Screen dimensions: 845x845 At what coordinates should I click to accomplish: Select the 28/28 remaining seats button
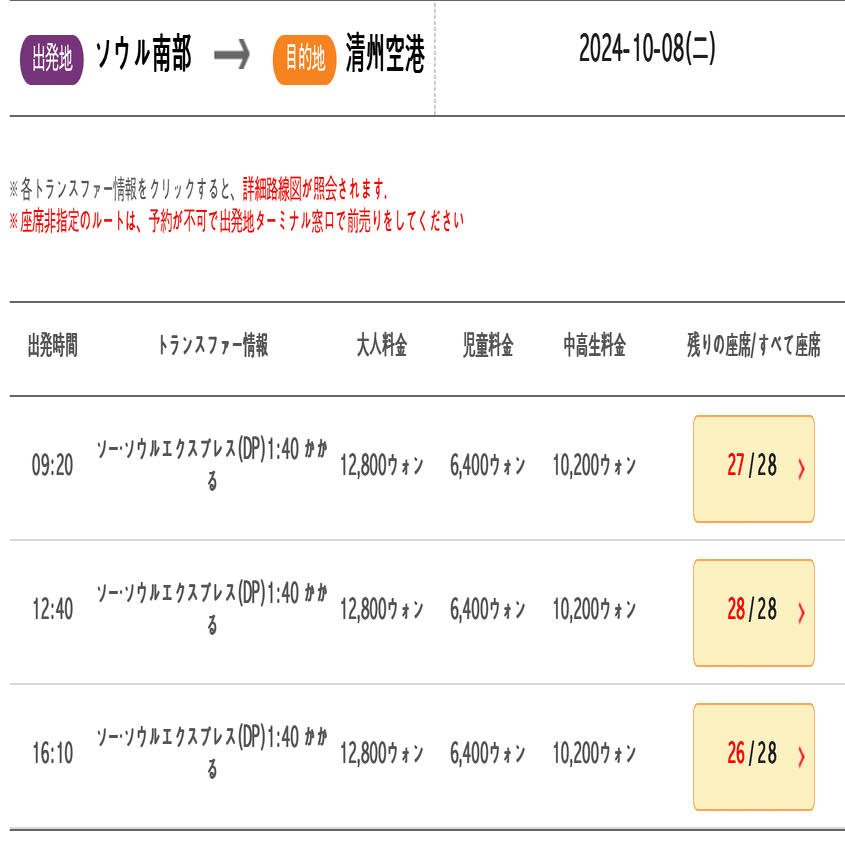click(x=753, y=612)
